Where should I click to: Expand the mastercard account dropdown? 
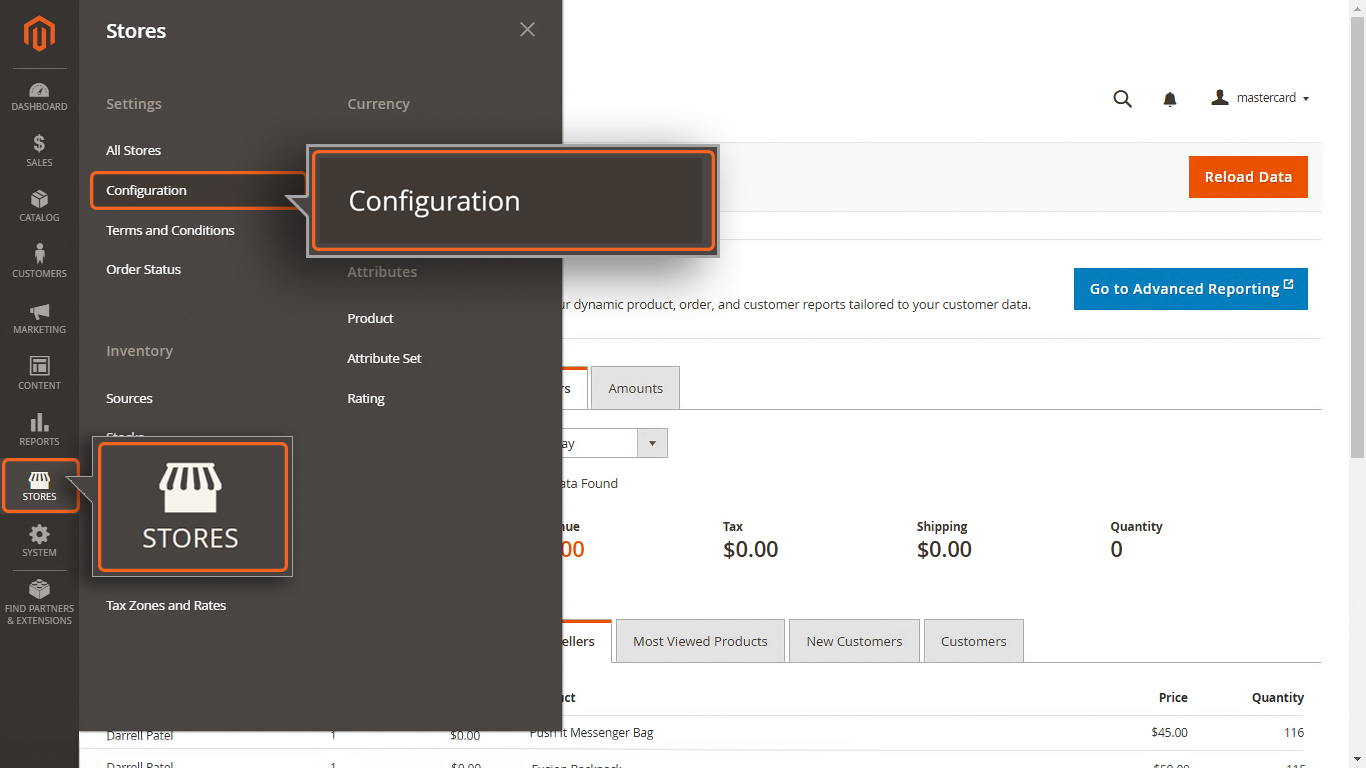pos(1260,98)
